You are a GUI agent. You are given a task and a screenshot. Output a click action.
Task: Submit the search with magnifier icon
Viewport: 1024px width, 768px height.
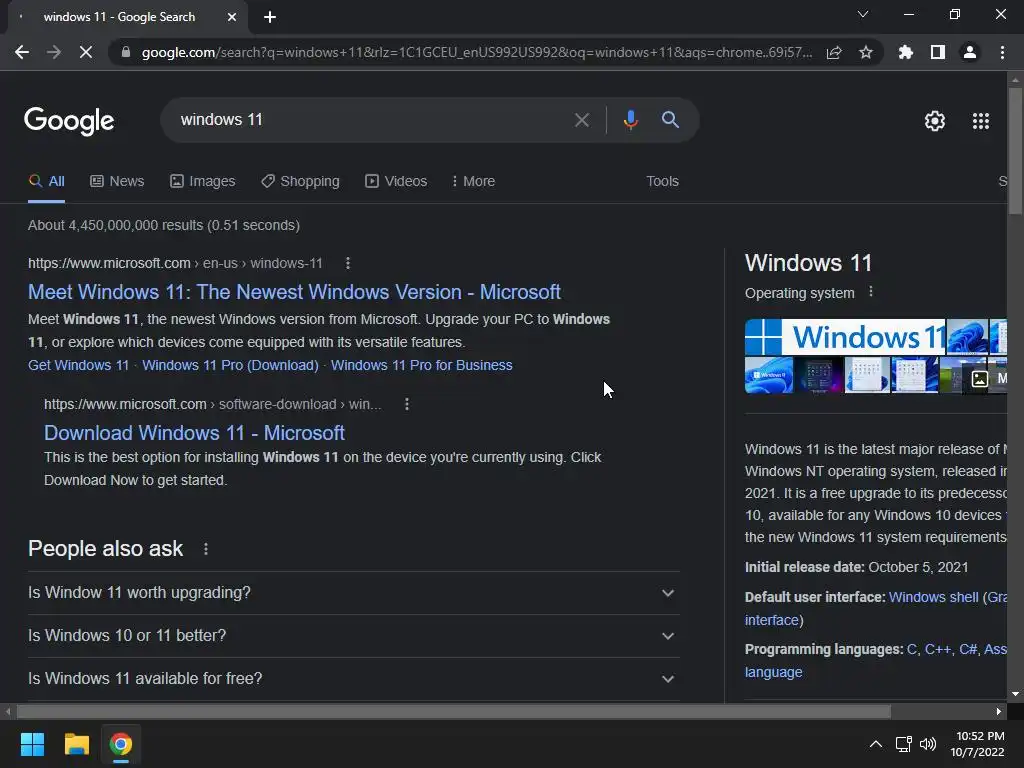[x=670, y=120]
